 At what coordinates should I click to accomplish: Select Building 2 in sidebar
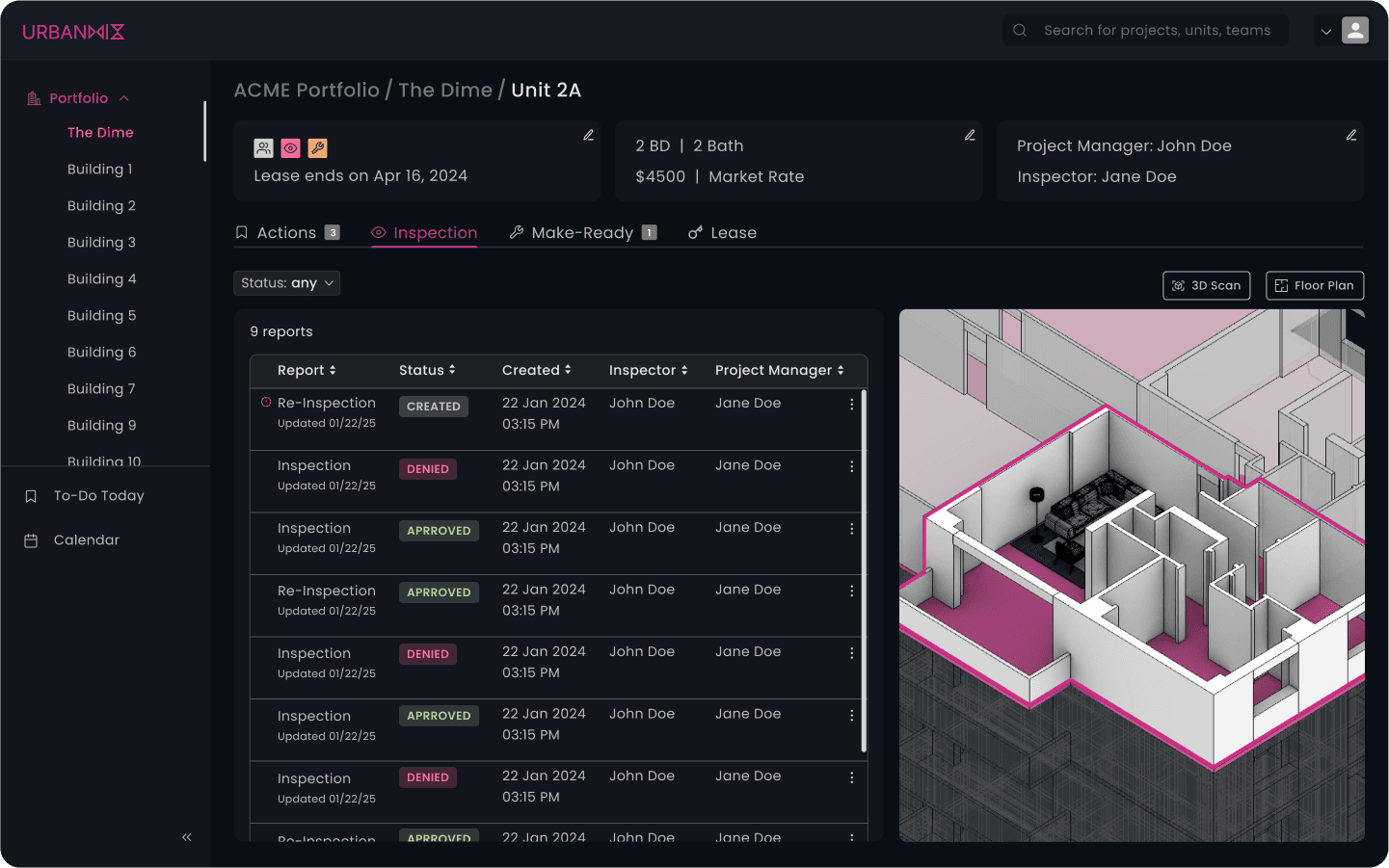[x=101, y=206]
